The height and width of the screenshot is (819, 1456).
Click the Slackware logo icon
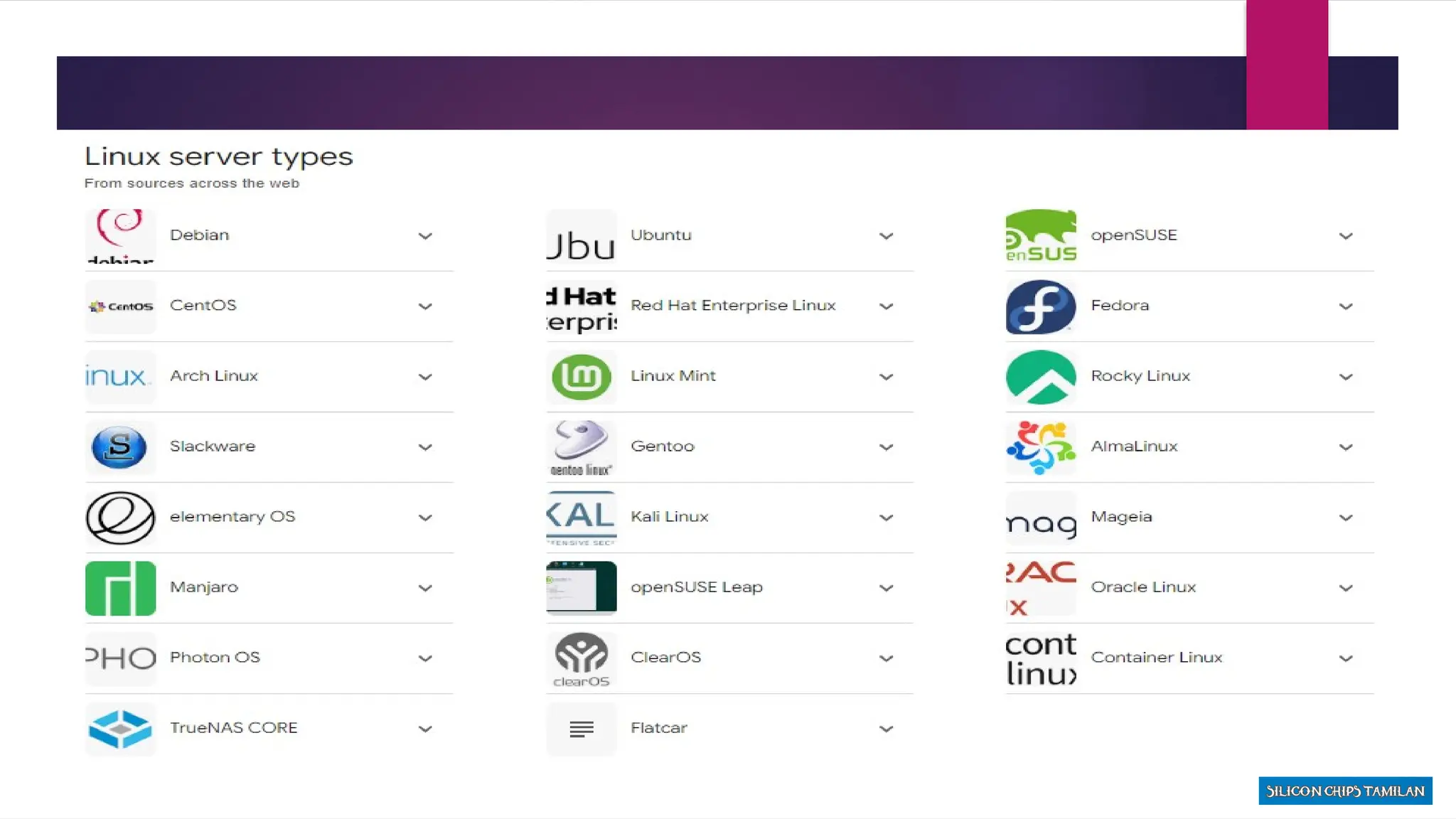tap(120, 447)
